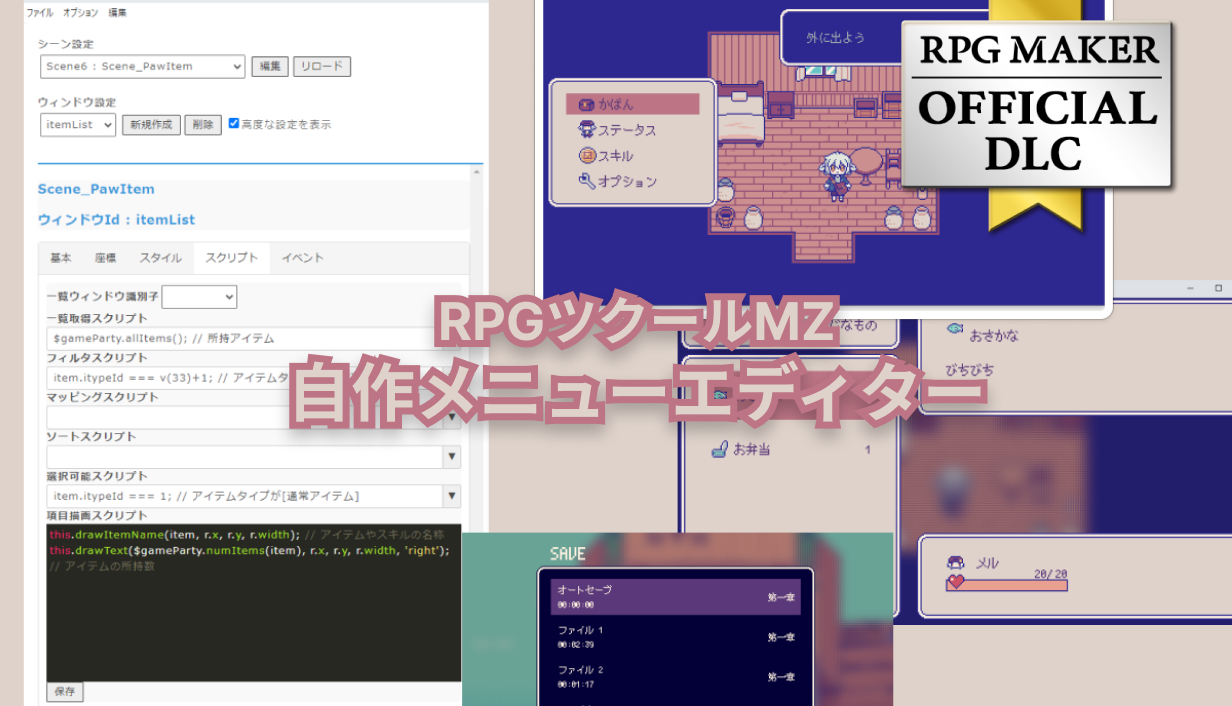This screenshot has width=1232, height=706.
Task: Click the lunch box icon beside お弁当
Action: click(718, 449)
